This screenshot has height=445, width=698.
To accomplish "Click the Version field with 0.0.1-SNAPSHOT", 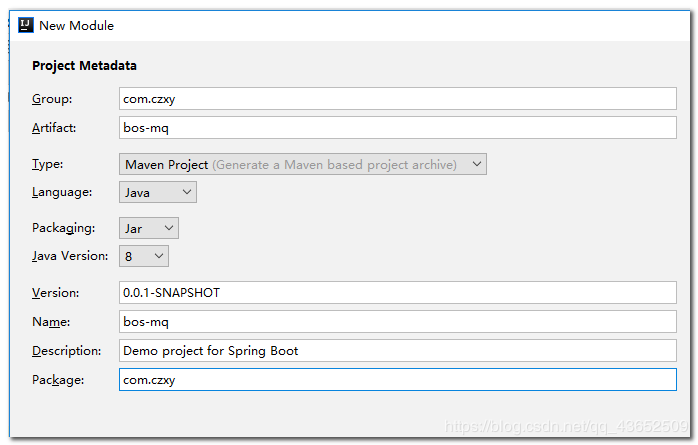I will 397,293.
